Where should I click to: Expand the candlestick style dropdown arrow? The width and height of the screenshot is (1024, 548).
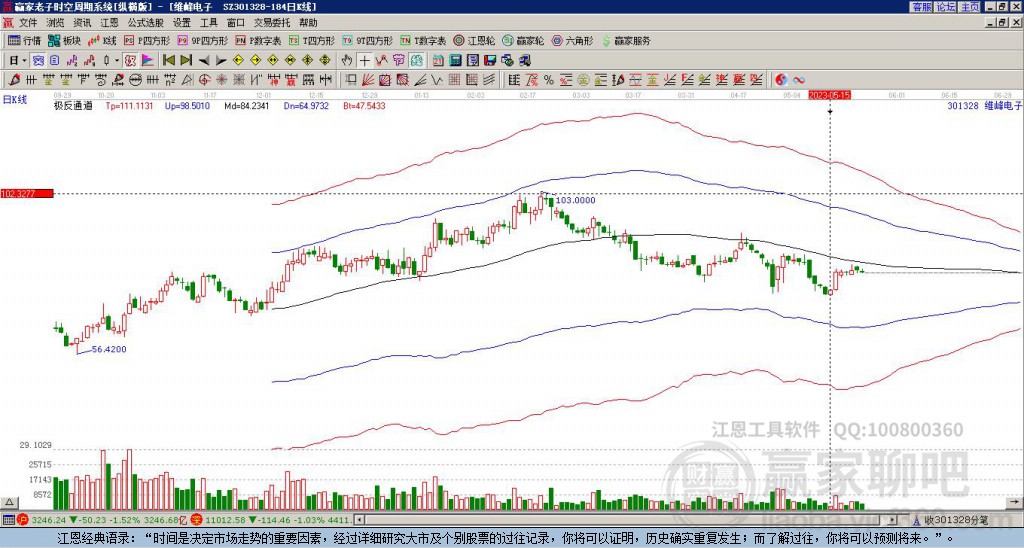pos(117,61)
